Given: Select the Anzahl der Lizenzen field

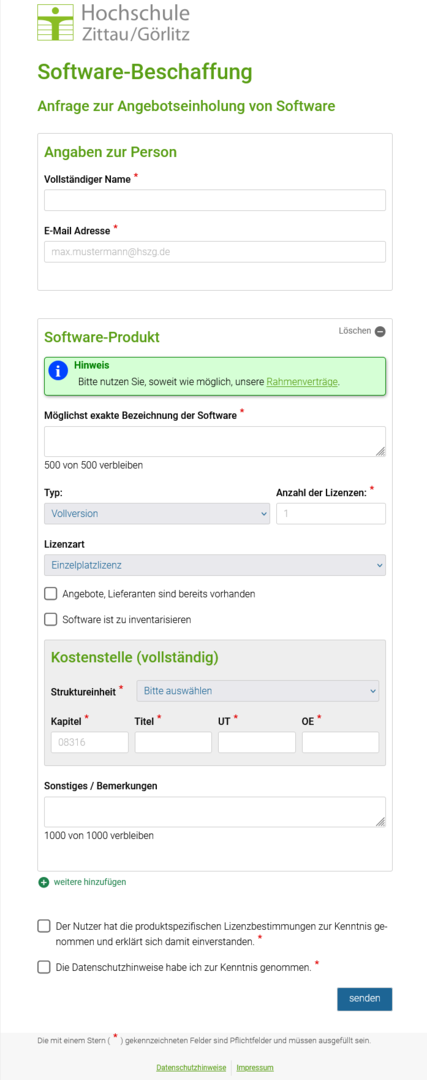Looking at the screenshot, I should [x=331, y=513].
